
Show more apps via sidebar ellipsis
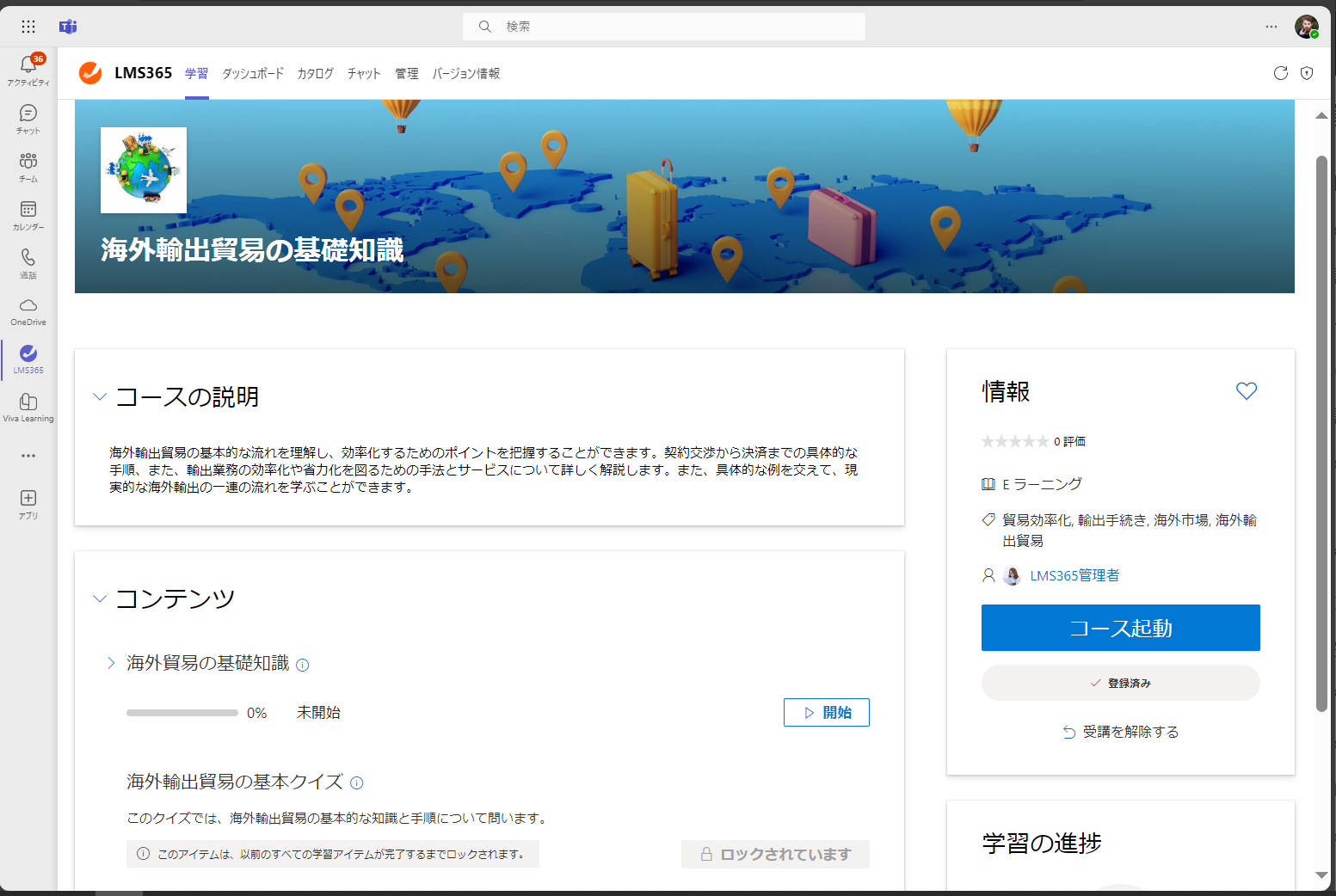click(x=28, y=456)
